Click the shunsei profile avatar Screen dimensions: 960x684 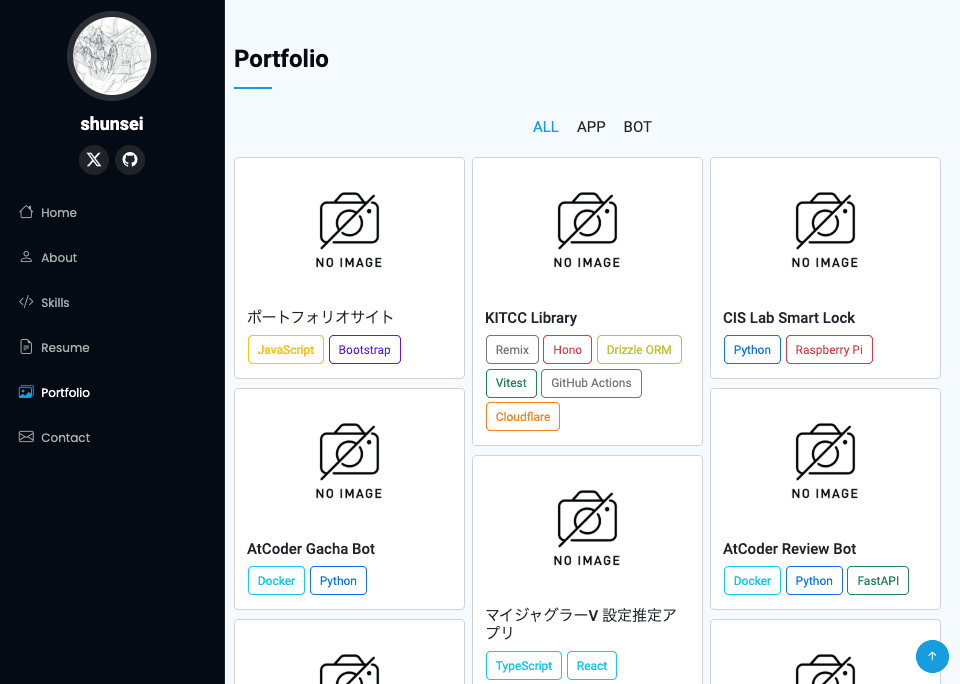(112, 57)
